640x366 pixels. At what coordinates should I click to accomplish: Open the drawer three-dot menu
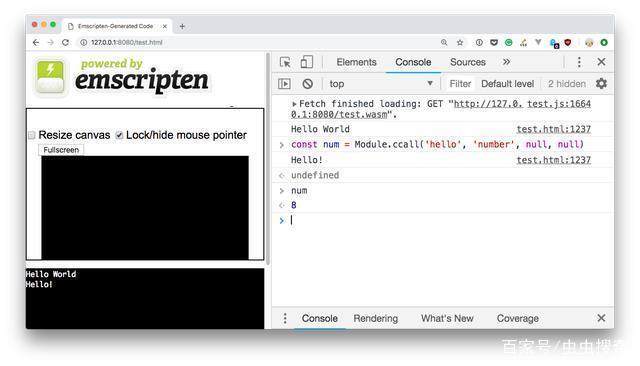(285, 318)
